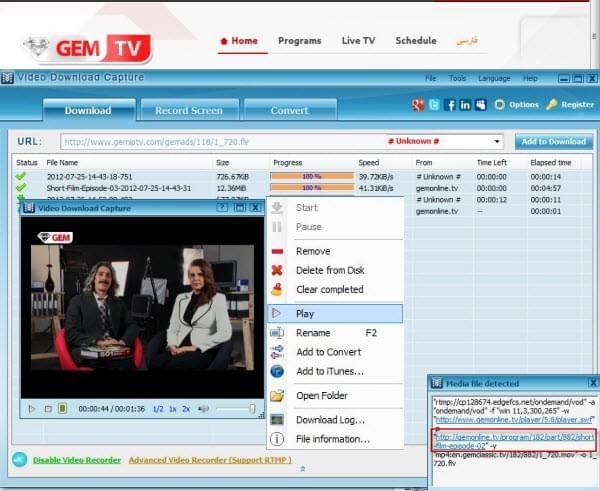Adjust the player volume slider
Screen dimensions: 600x491
[x=236, y=409]
